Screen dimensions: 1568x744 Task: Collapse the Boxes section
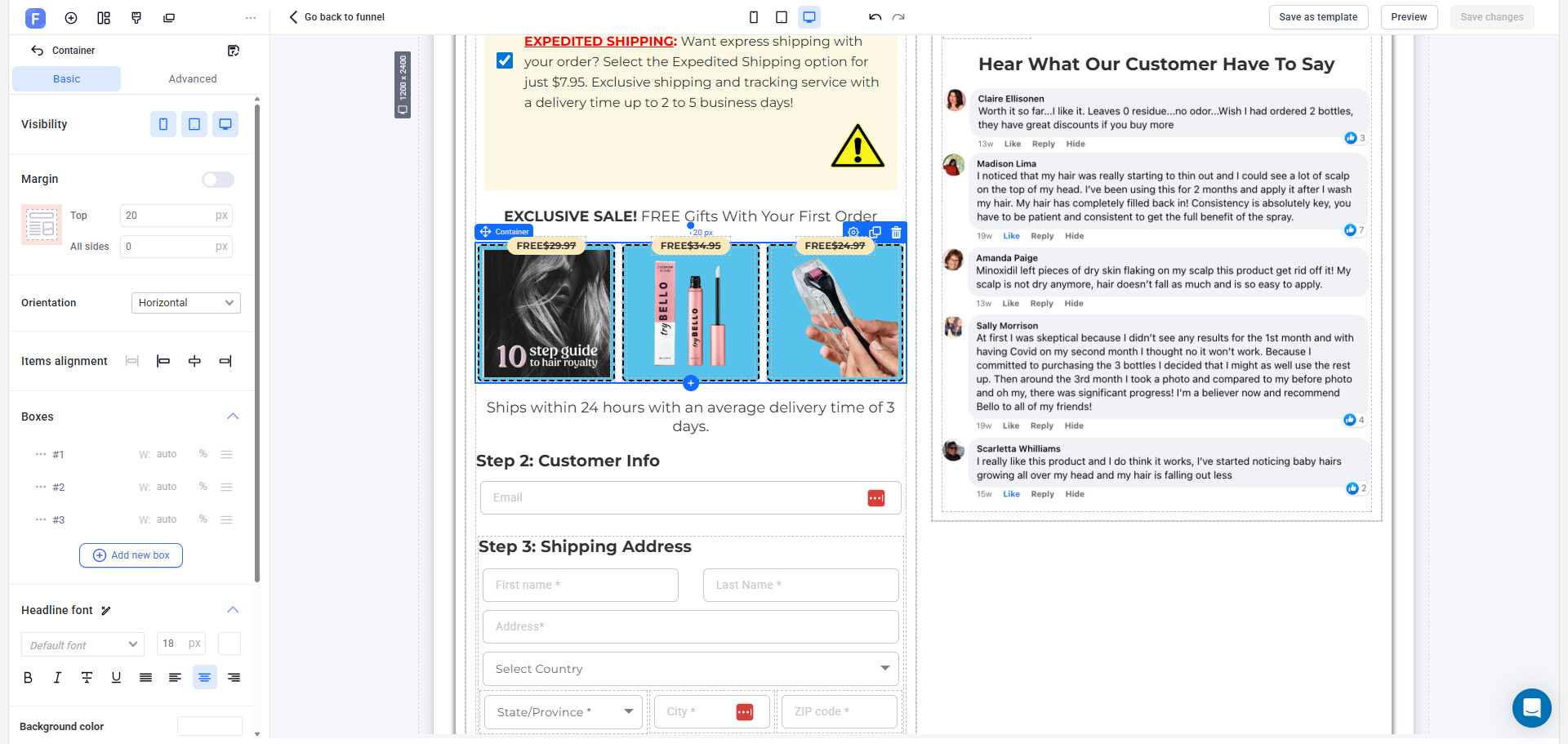(x=233, y=417)
